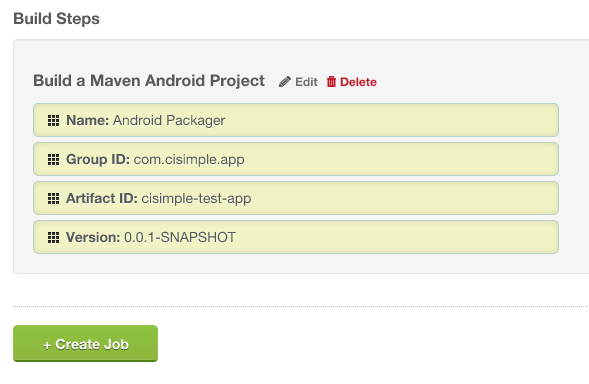Click the 'Build a Maven Android Project' heading
The height and width of the screenshot is (384, 589).
point(149,81)
